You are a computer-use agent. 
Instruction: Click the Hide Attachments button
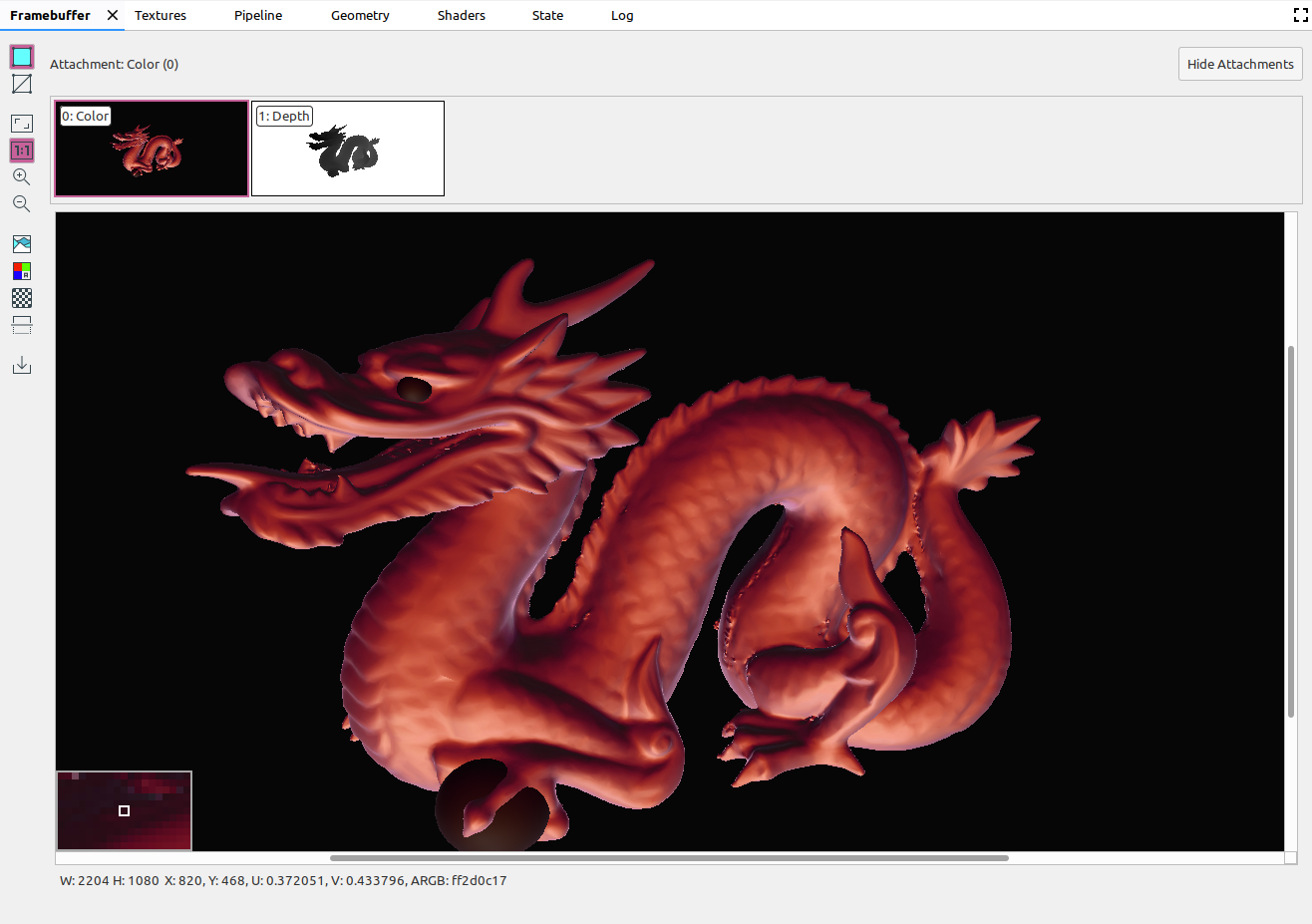(1239, 64)
